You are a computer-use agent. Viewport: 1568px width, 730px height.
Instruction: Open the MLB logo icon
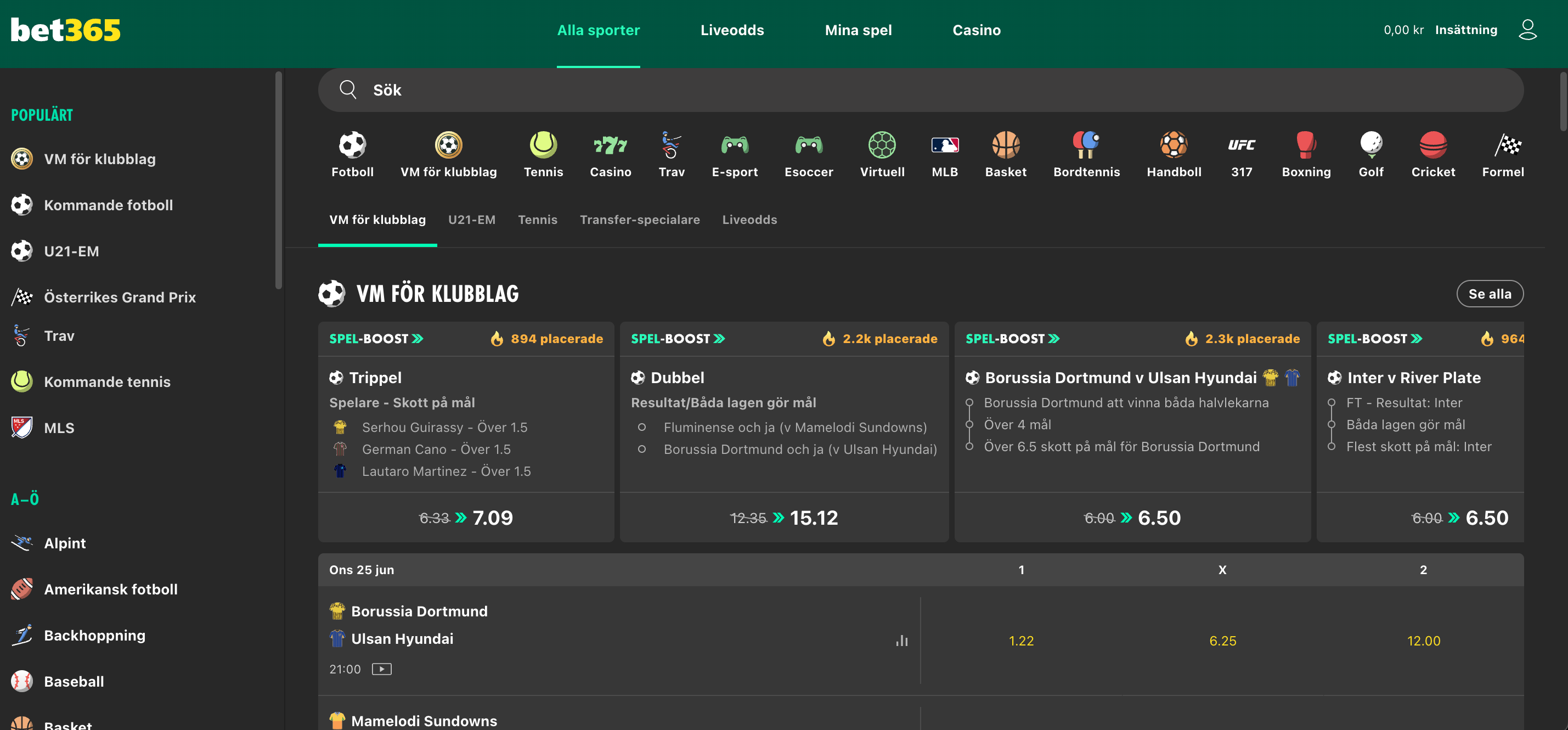(945, 145)
